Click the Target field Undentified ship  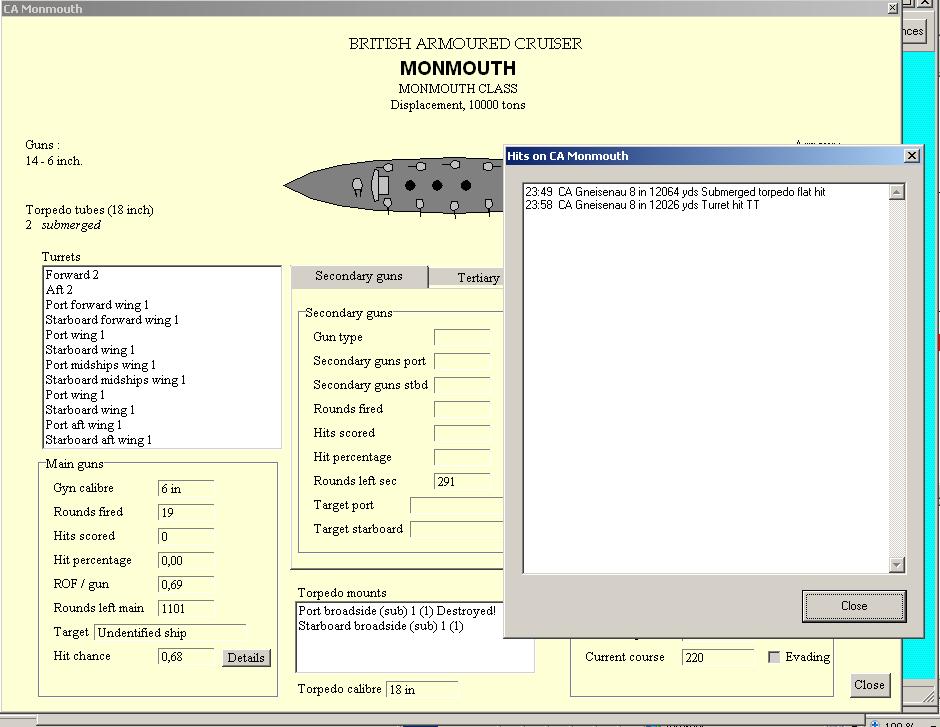click(x=170, y=633)
